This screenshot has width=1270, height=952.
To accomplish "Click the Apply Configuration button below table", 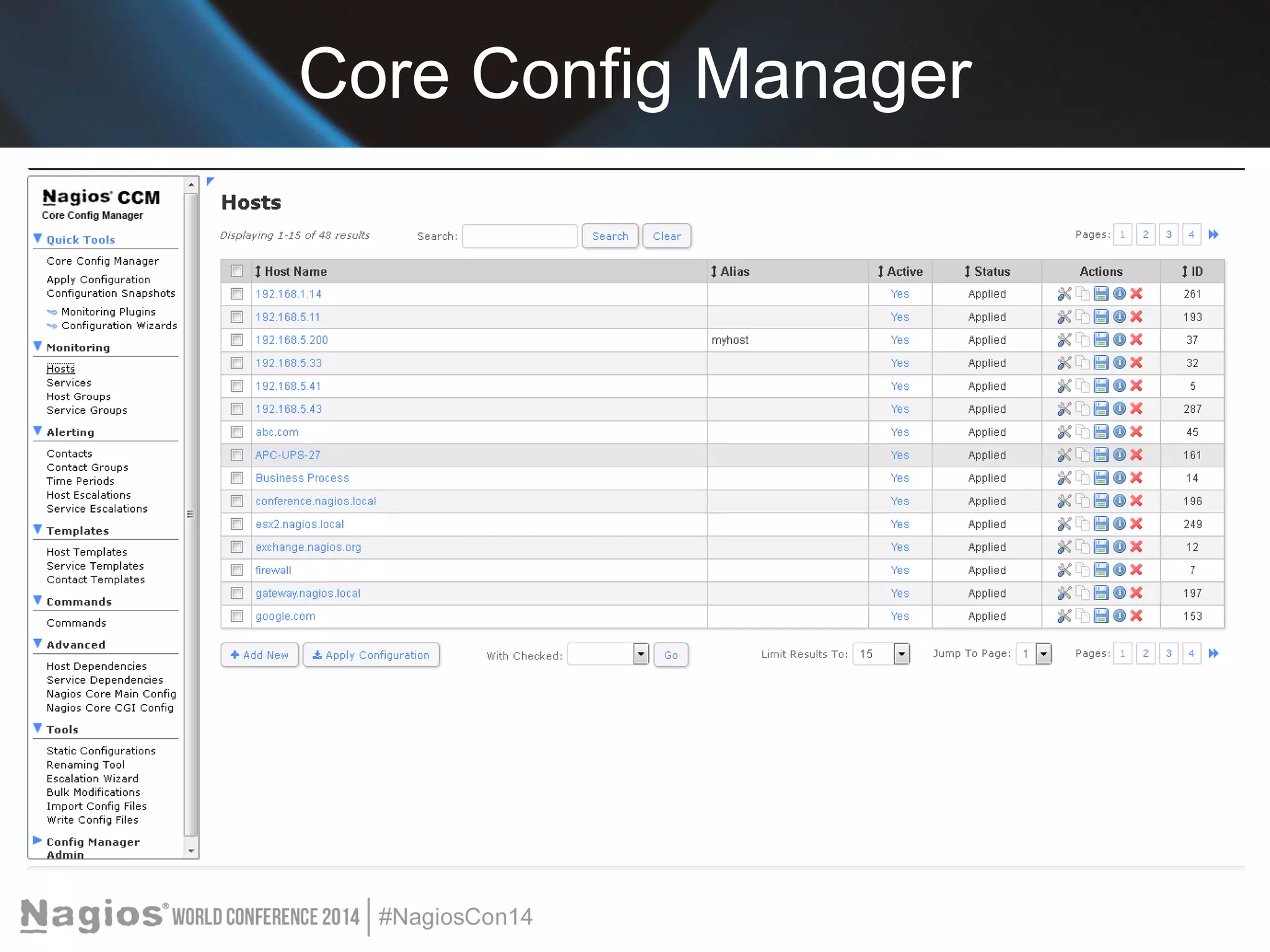I will pos(371,655).
